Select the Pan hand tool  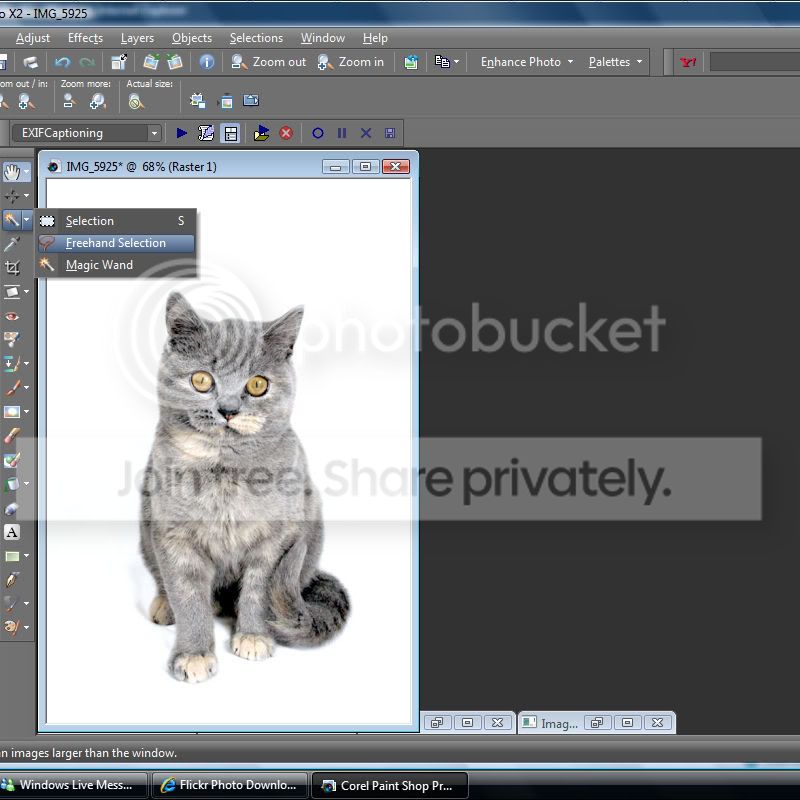[11, 172]
